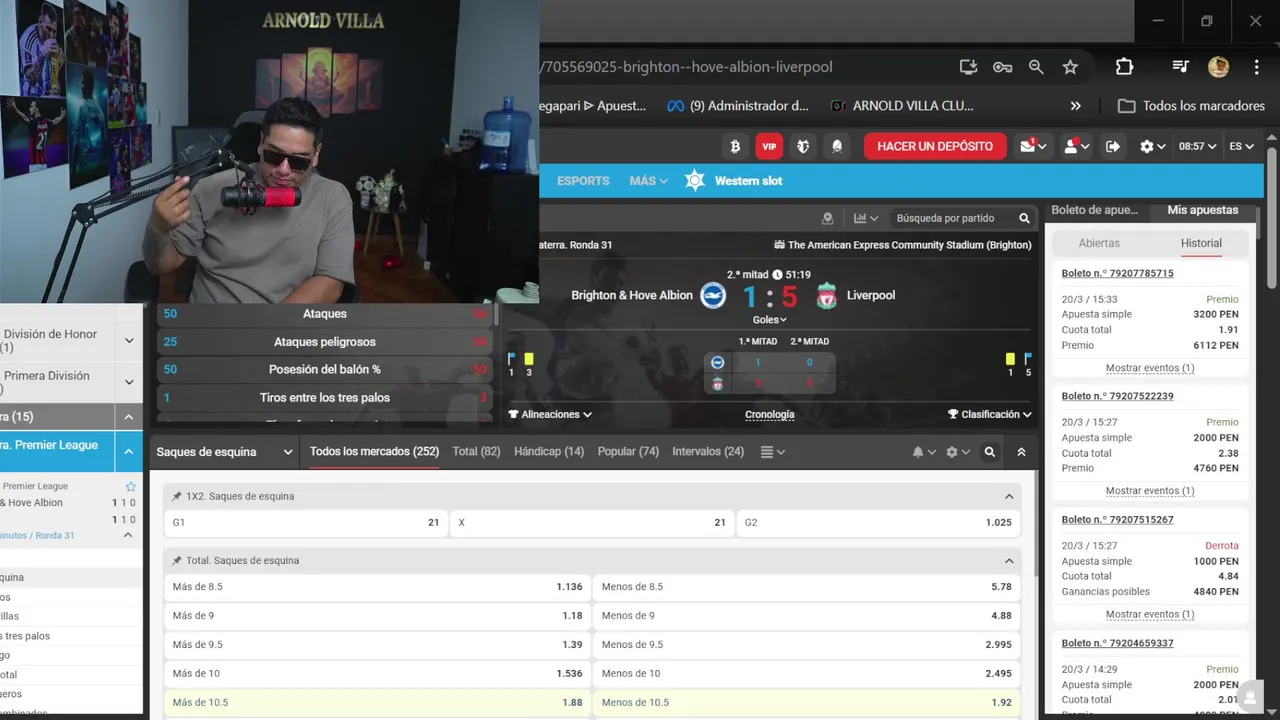Switch to Hándicap (14) tab
This screenshot has width=1280, height=720.
point(549,452)
